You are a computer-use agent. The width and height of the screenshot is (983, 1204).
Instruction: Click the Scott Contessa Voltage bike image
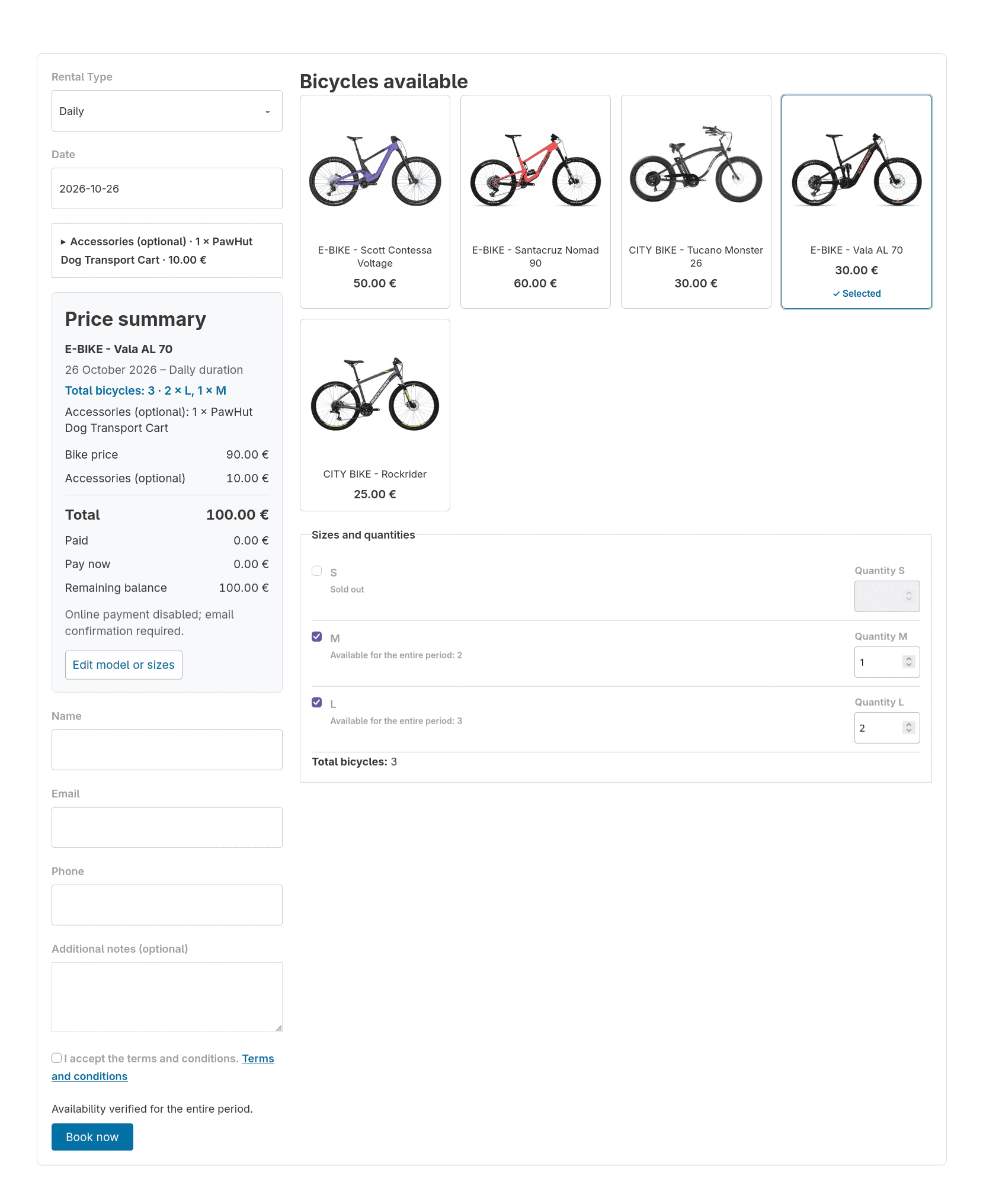click(374, 171)
